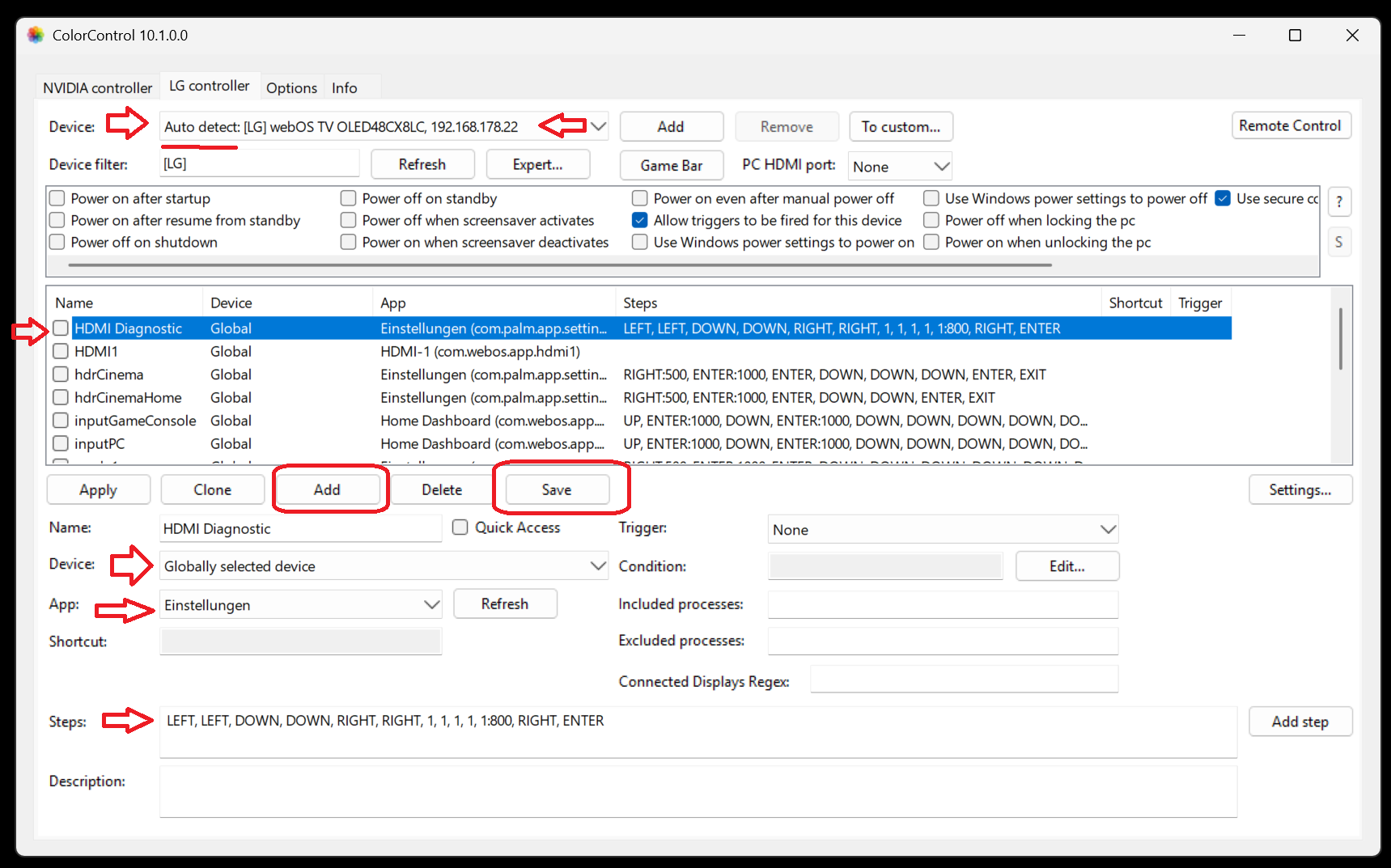
Task: Click the Add device button
Action: point(671,126)
